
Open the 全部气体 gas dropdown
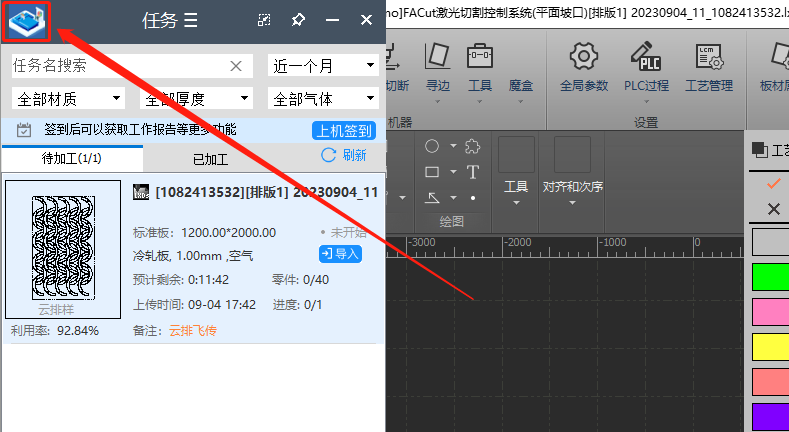tap(324, 99)
